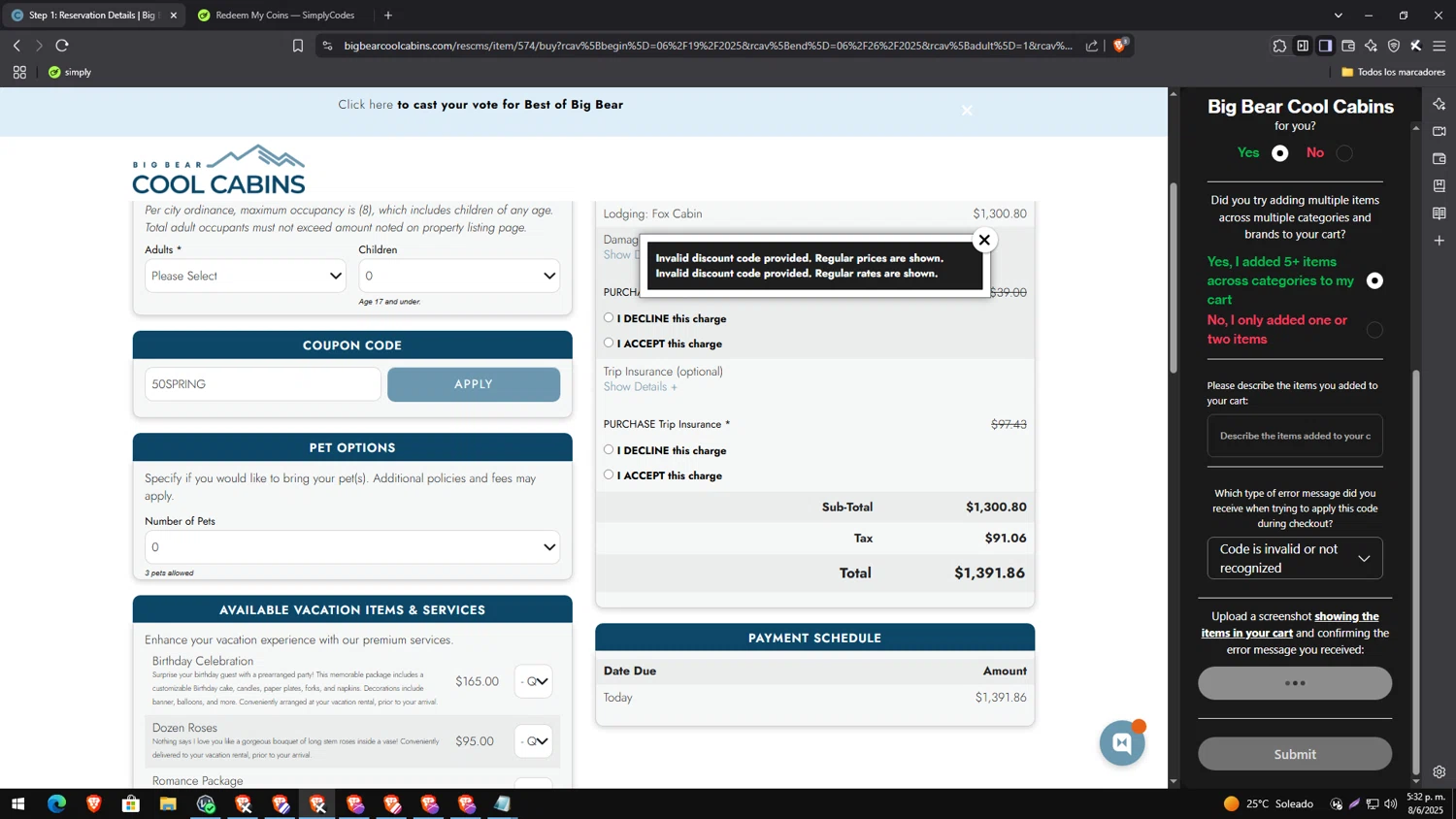1456x819 pixels.
Task: Open Brave Shields lion icon
Action: coord(1120,45)
